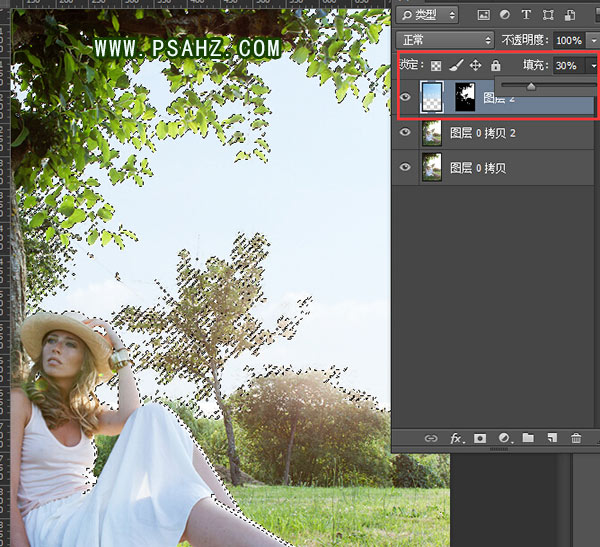Image resolution: width=600 pixels, height=547 pixels.
Task: Toggle the lock position option
Action: (x=475, y=65)
